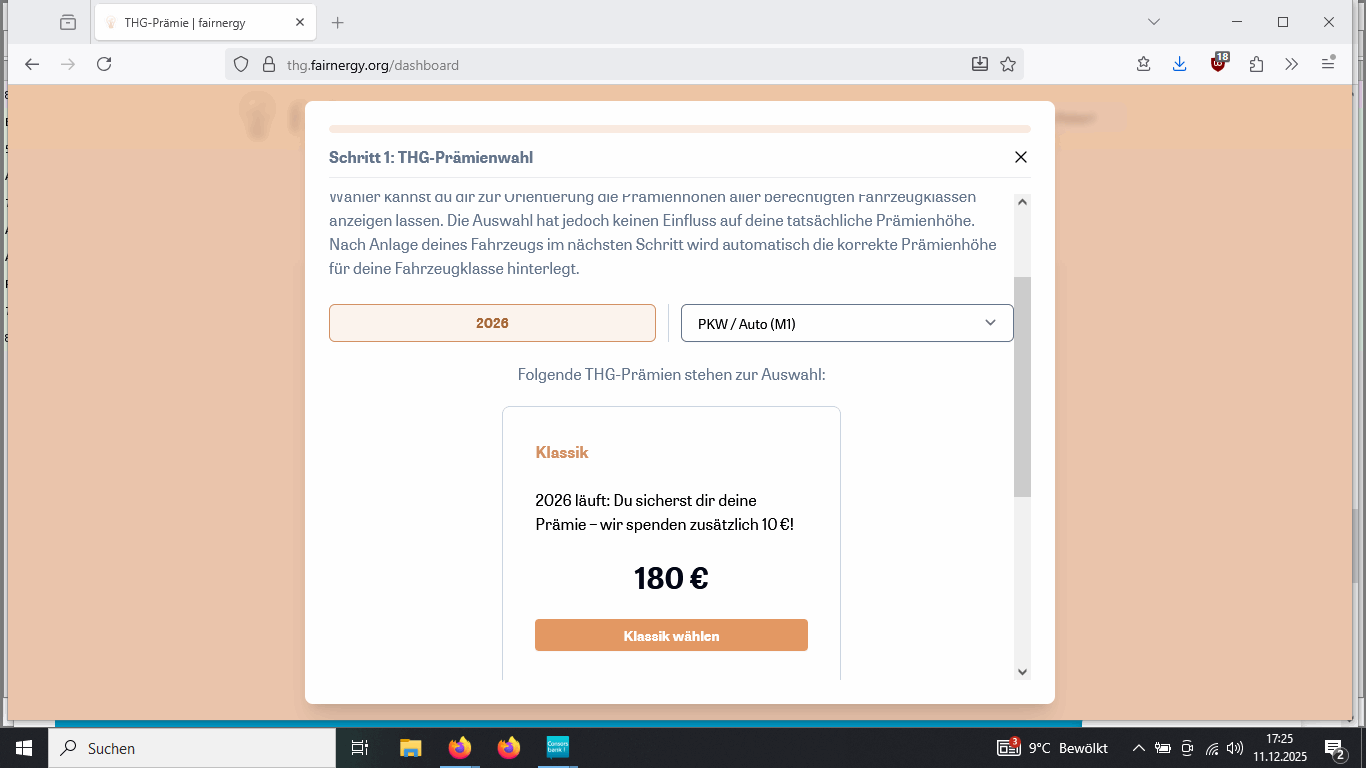The height and width of the screenshot is (768, 1366).
Task: Select the 2026 year button
Action: (492, 323)
